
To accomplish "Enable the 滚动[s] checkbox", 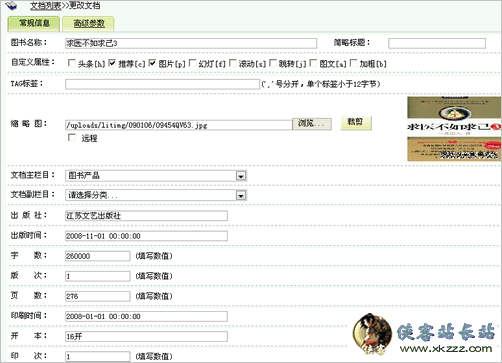I will [233, 63].
